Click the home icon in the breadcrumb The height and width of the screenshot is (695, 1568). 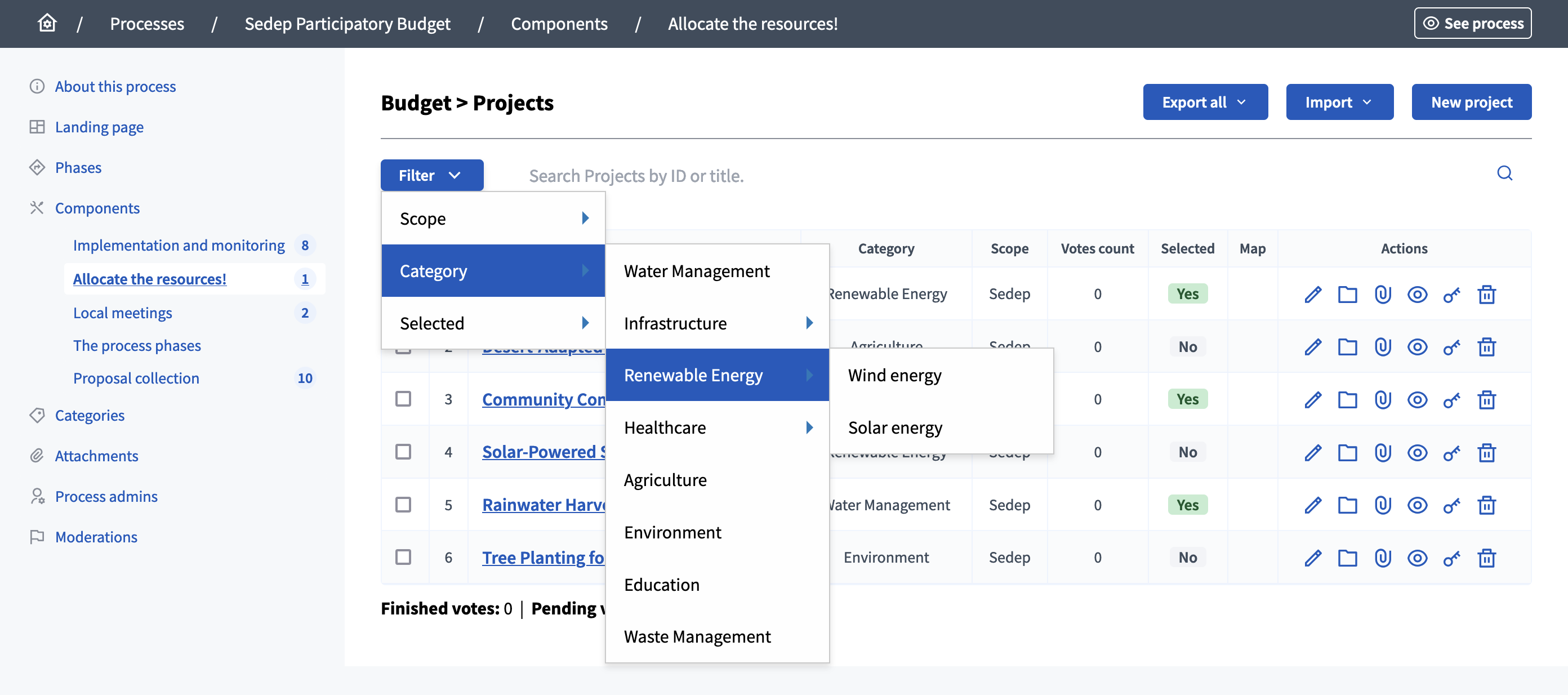point(46,23)
